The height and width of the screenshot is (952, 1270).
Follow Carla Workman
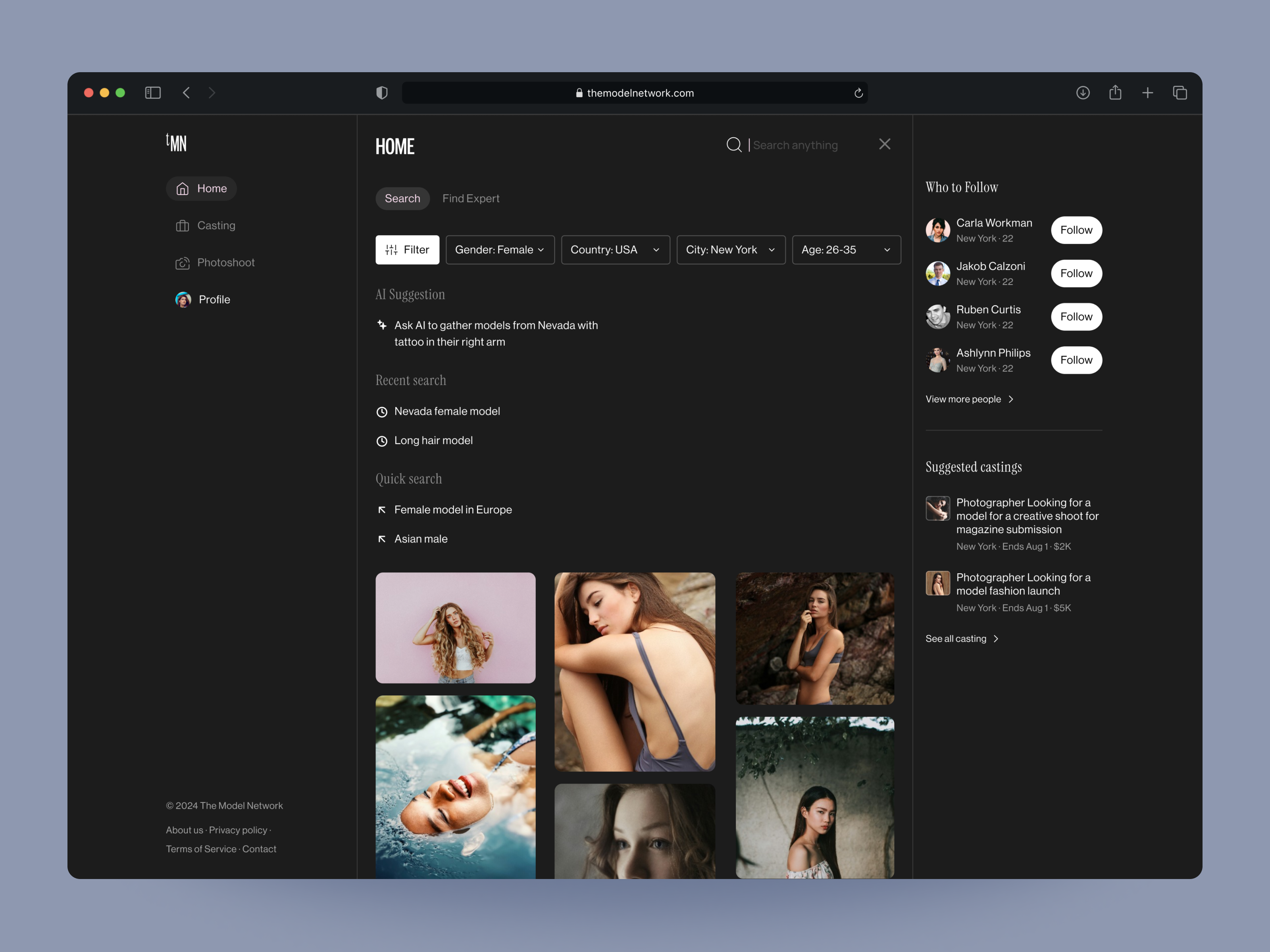pyautogui.click(x=1076, y=230)
